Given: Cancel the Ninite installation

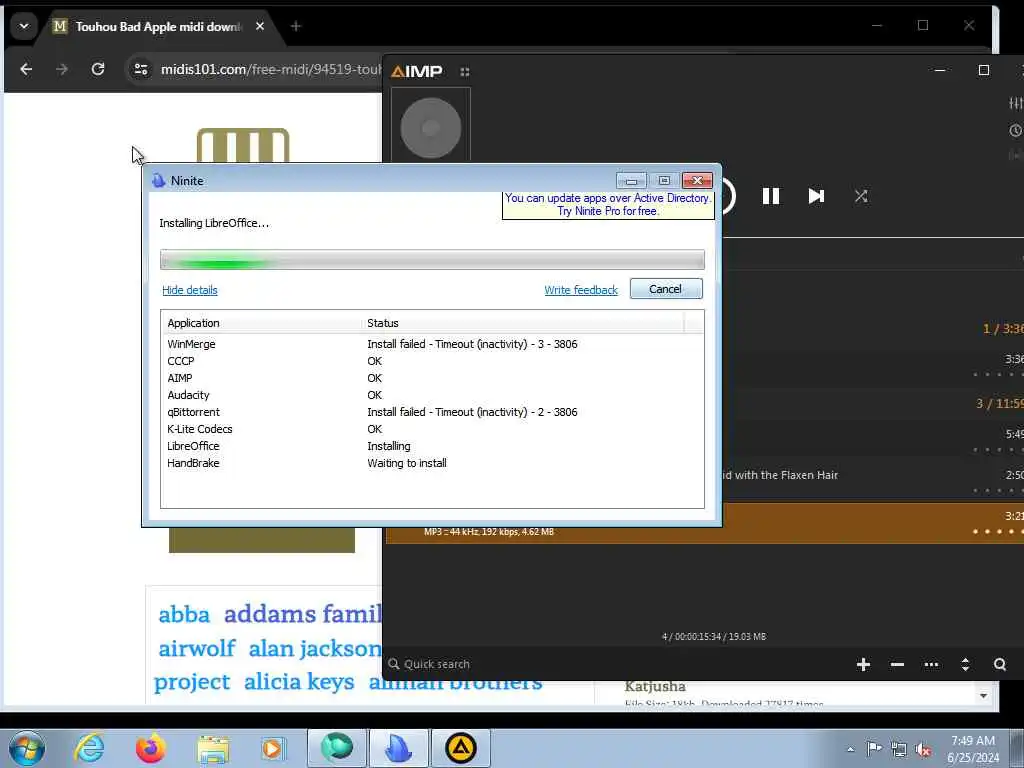Looking at the screenshot, I should (666, 289).
